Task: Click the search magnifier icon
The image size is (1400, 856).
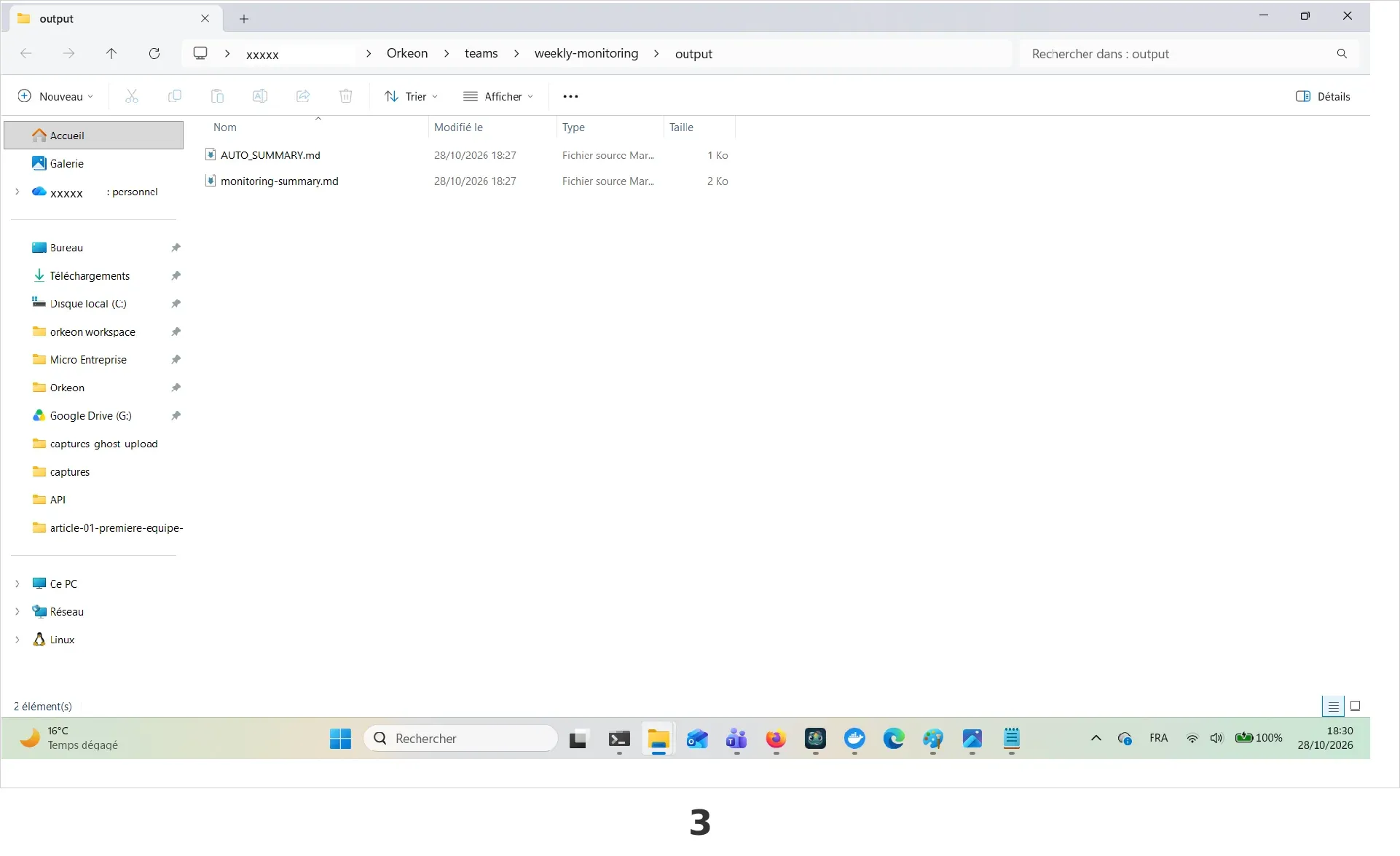Action: pos(1342,53)
